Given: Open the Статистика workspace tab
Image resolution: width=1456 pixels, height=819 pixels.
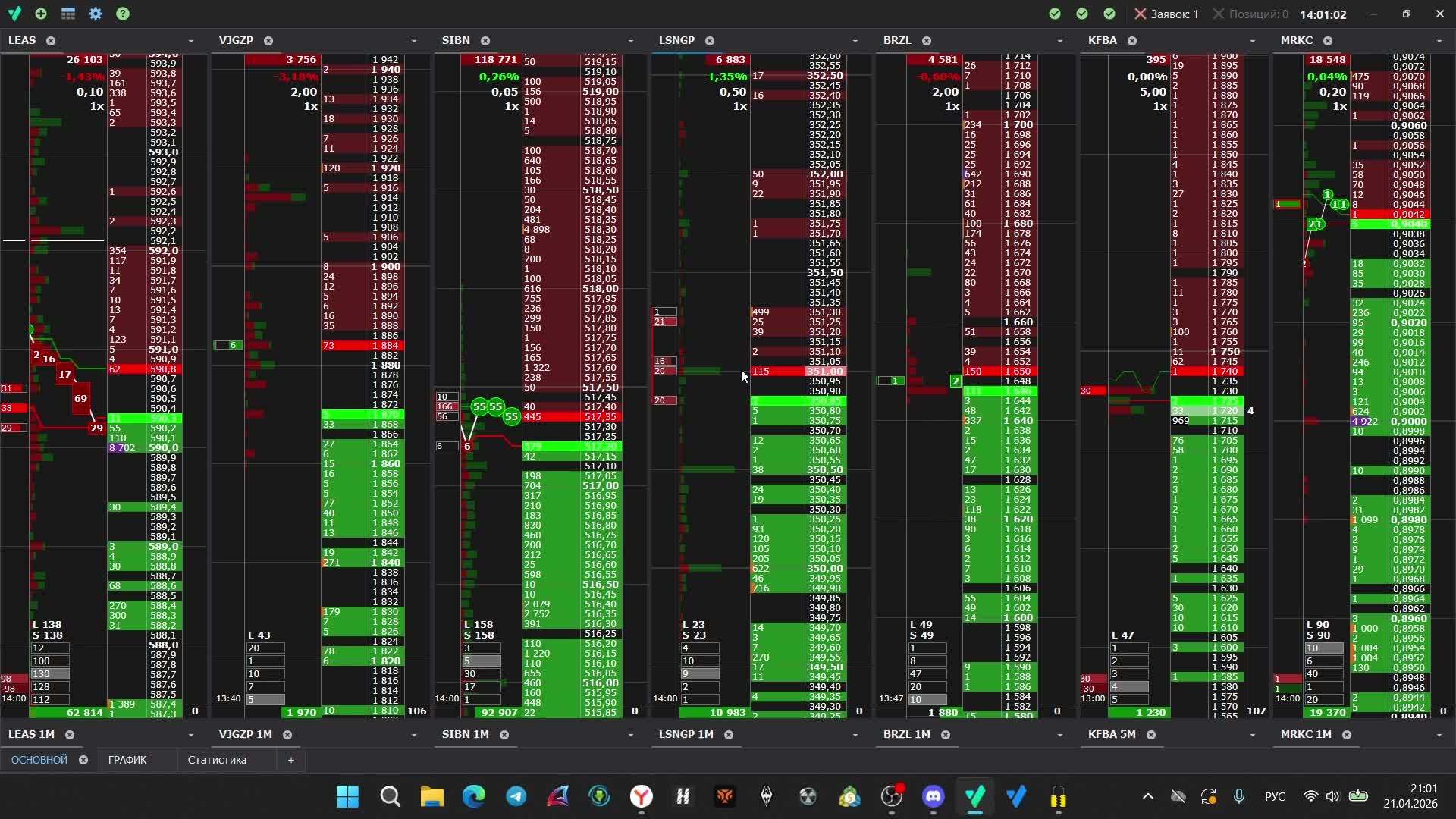Looking at the screenshot, I should [217, 760].
